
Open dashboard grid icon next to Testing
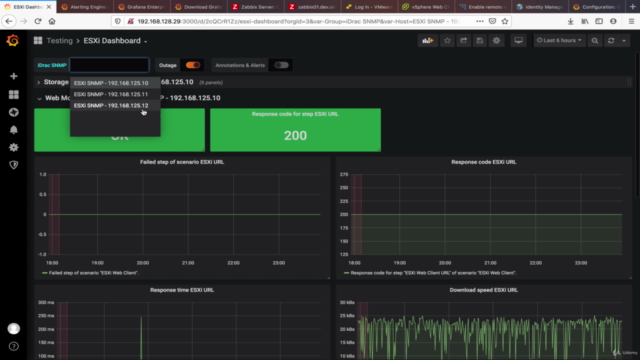click(38, 40)
